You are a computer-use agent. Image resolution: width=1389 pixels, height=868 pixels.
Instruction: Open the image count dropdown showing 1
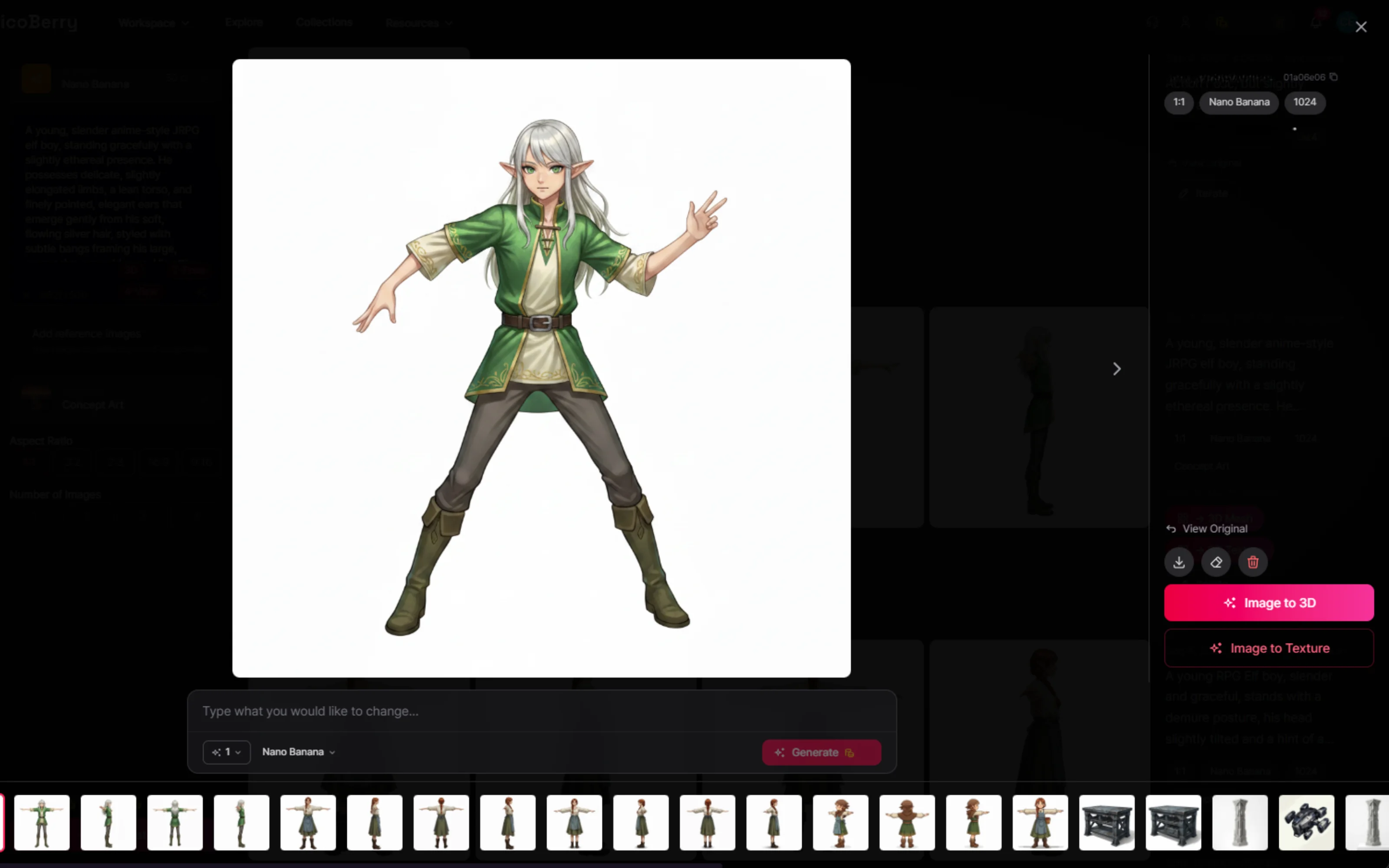(x=227, y=752)
